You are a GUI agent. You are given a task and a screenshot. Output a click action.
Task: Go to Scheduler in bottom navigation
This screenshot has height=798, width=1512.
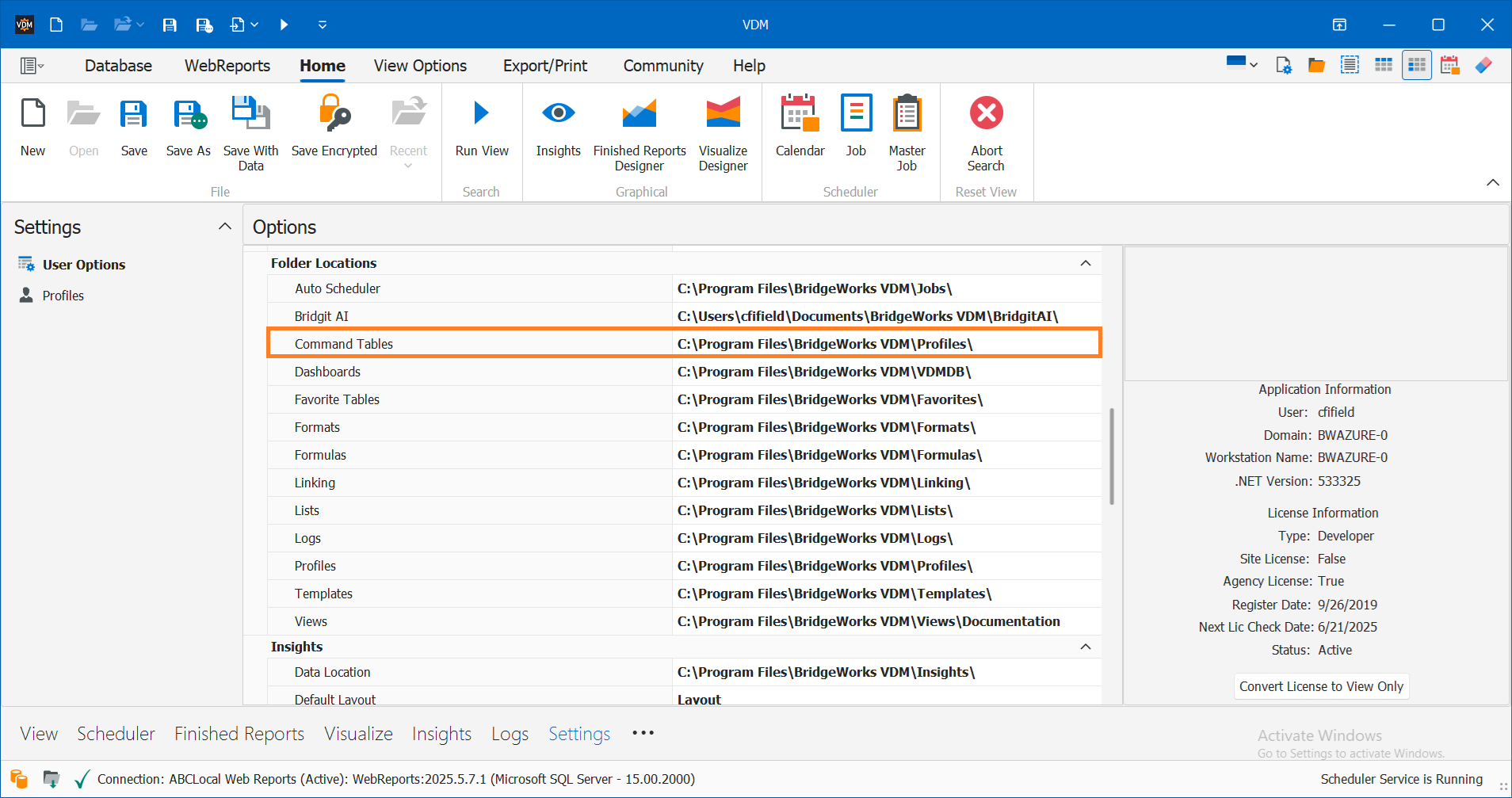[x=116, y=734]
